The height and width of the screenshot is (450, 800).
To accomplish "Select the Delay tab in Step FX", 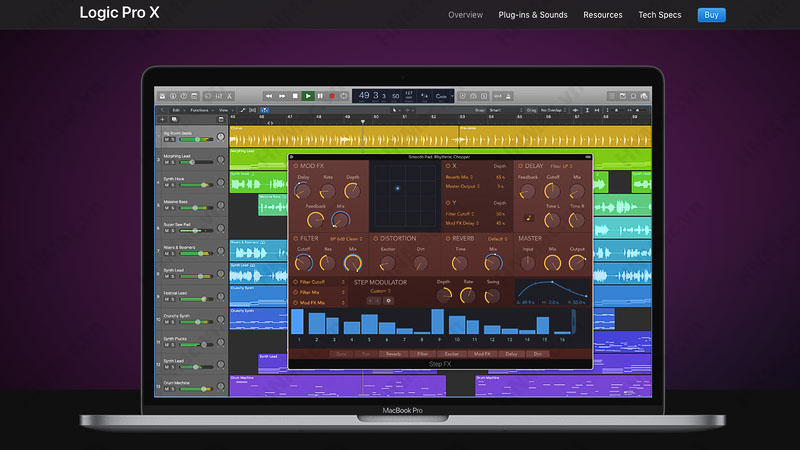I will click(x=511, y=354).
